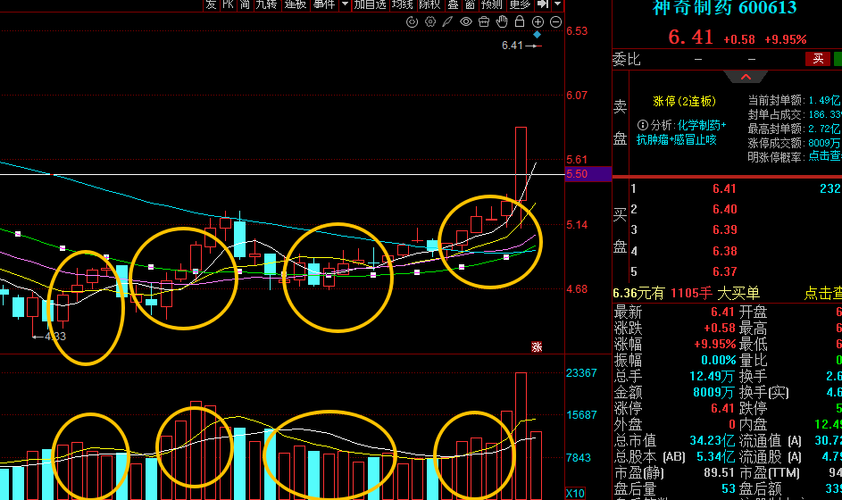
Task: Click the 最高封单额 2.72亿 value
Action: point(825,128)
